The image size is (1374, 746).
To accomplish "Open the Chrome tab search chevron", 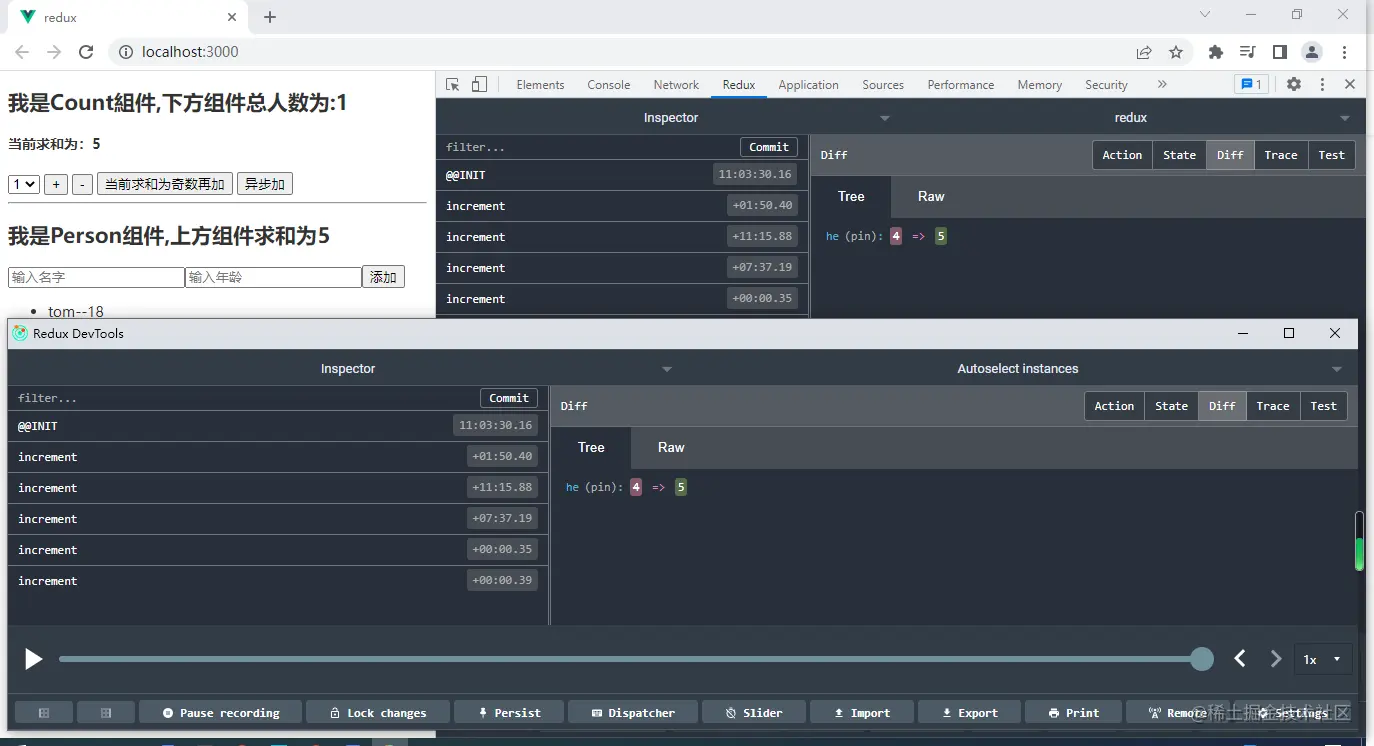I will pos(1205,14).
